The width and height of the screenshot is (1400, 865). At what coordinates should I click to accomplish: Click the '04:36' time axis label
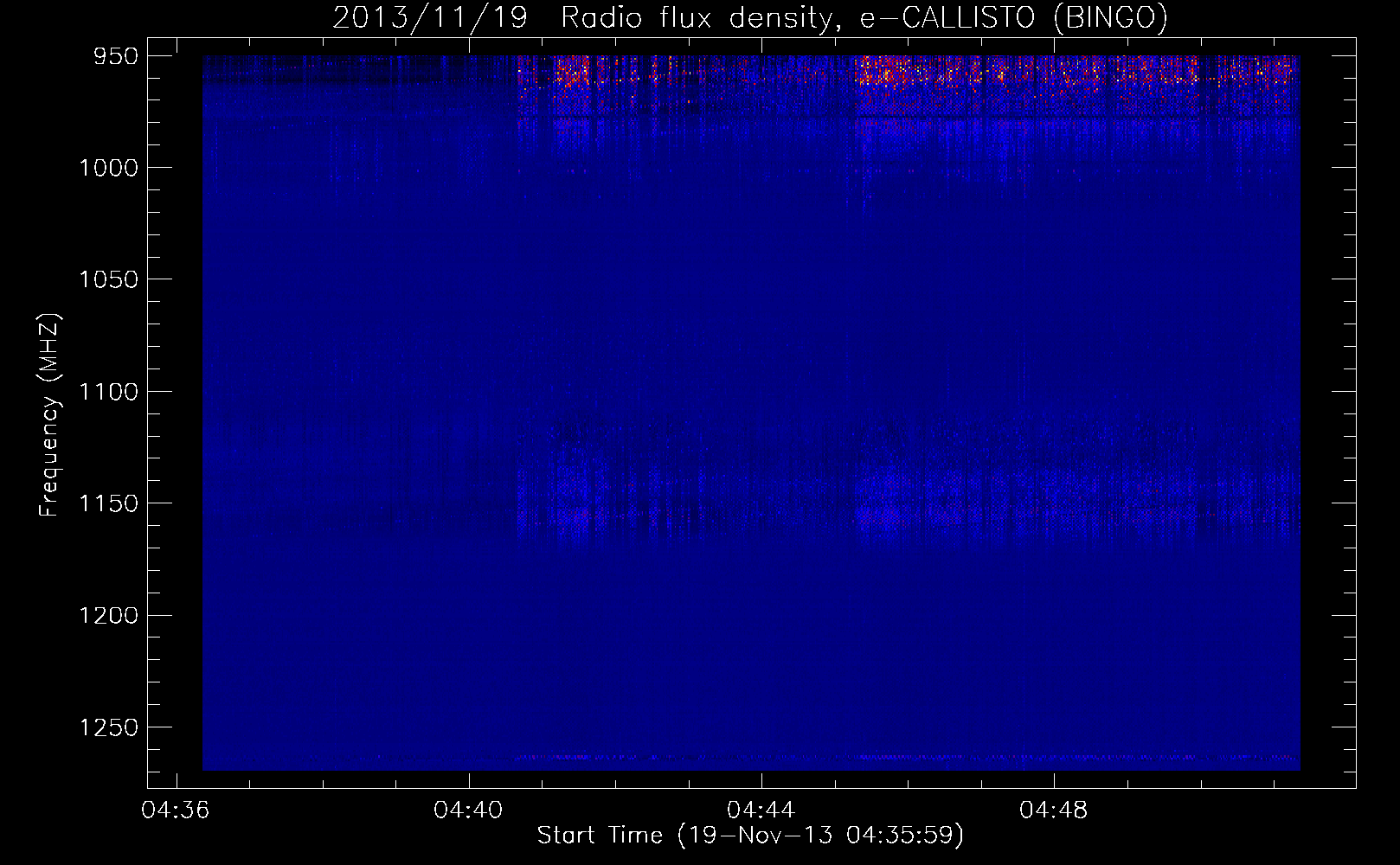tap(177, 811)
